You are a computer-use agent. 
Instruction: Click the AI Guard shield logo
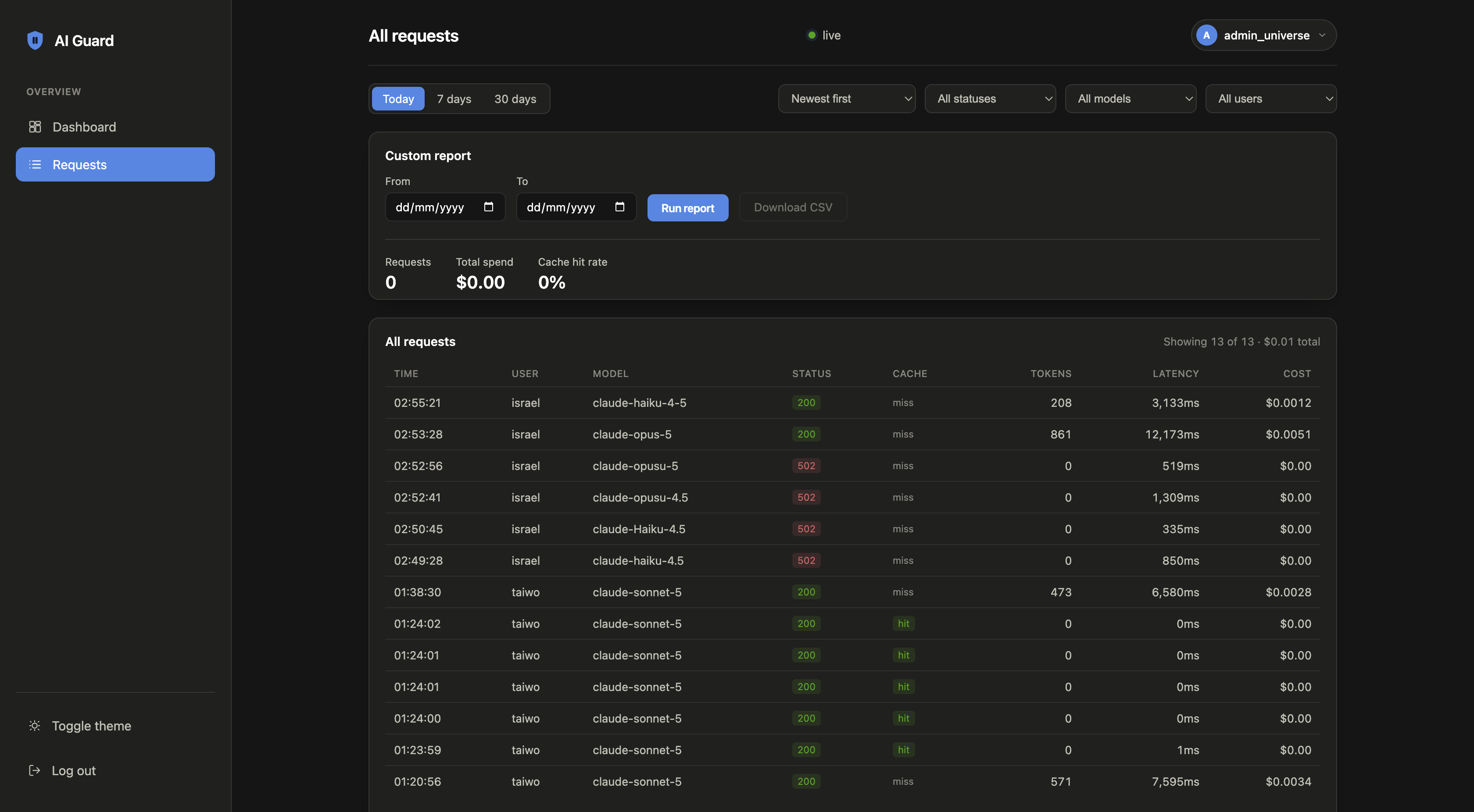click(35, 41)
